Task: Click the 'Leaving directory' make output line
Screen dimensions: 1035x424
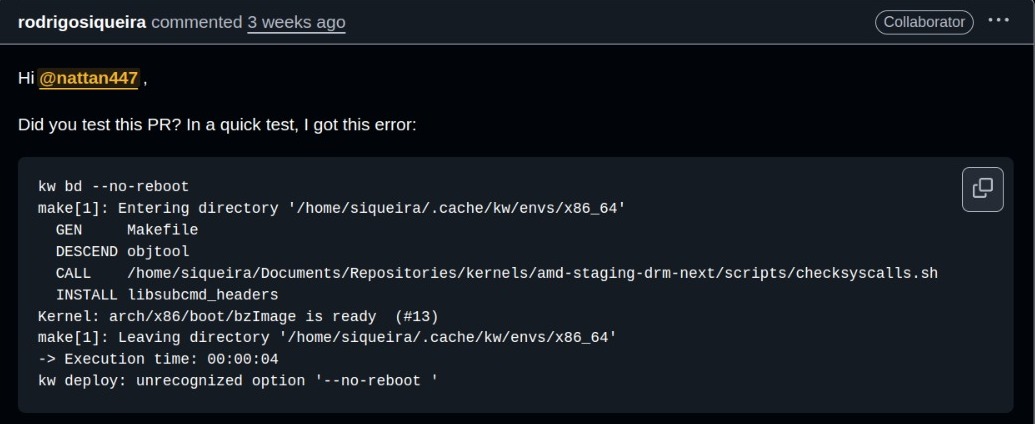Action: pyautogui.click(x=327, y=337)
